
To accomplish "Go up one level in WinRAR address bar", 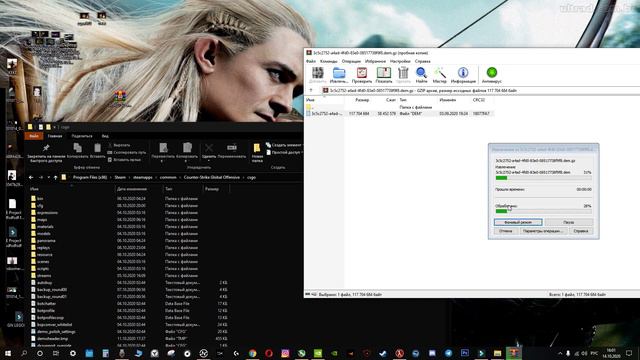I will 311,91.
